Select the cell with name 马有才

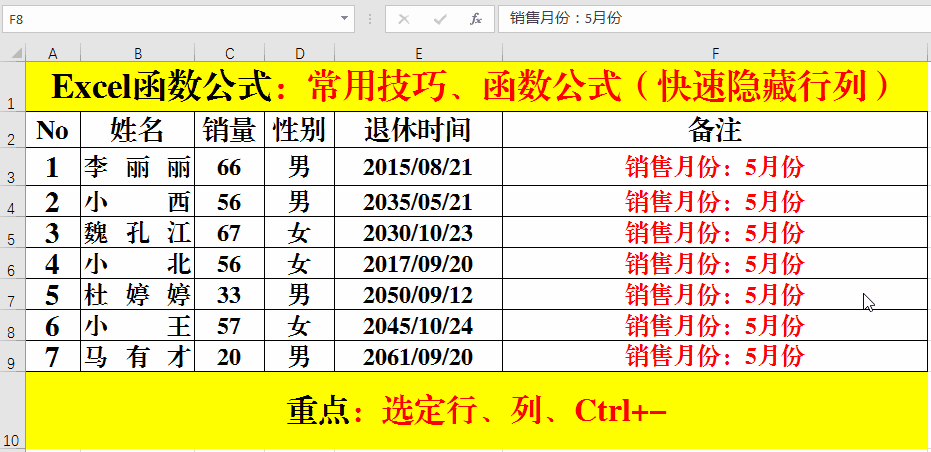[138, 355]
